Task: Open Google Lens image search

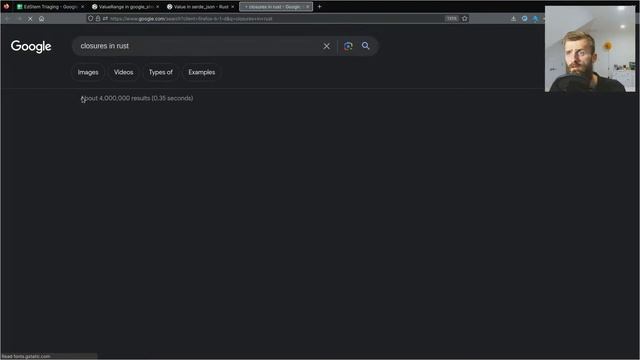Action: pyautogui.click(x=348, y=46)
